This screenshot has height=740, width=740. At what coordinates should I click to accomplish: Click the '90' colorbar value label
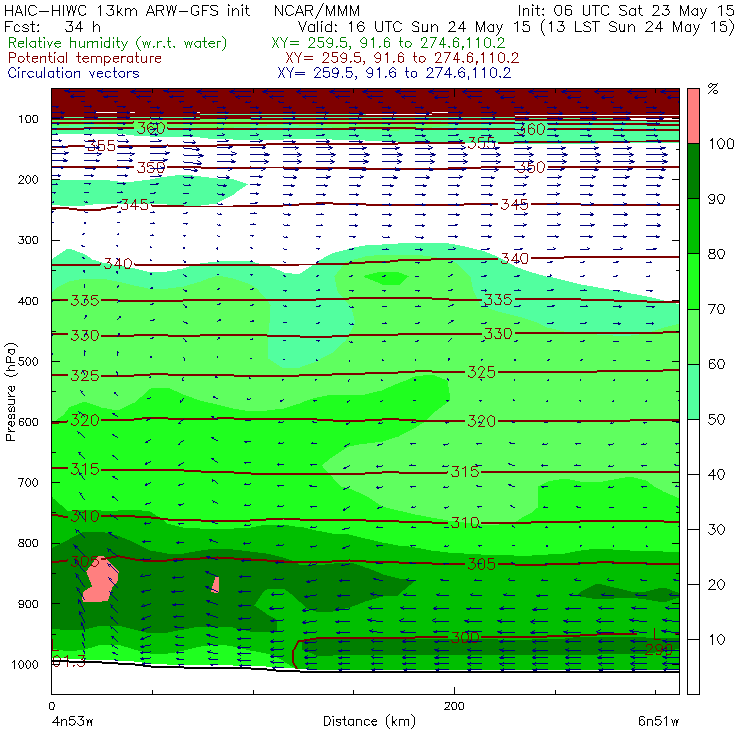[717, 199]
